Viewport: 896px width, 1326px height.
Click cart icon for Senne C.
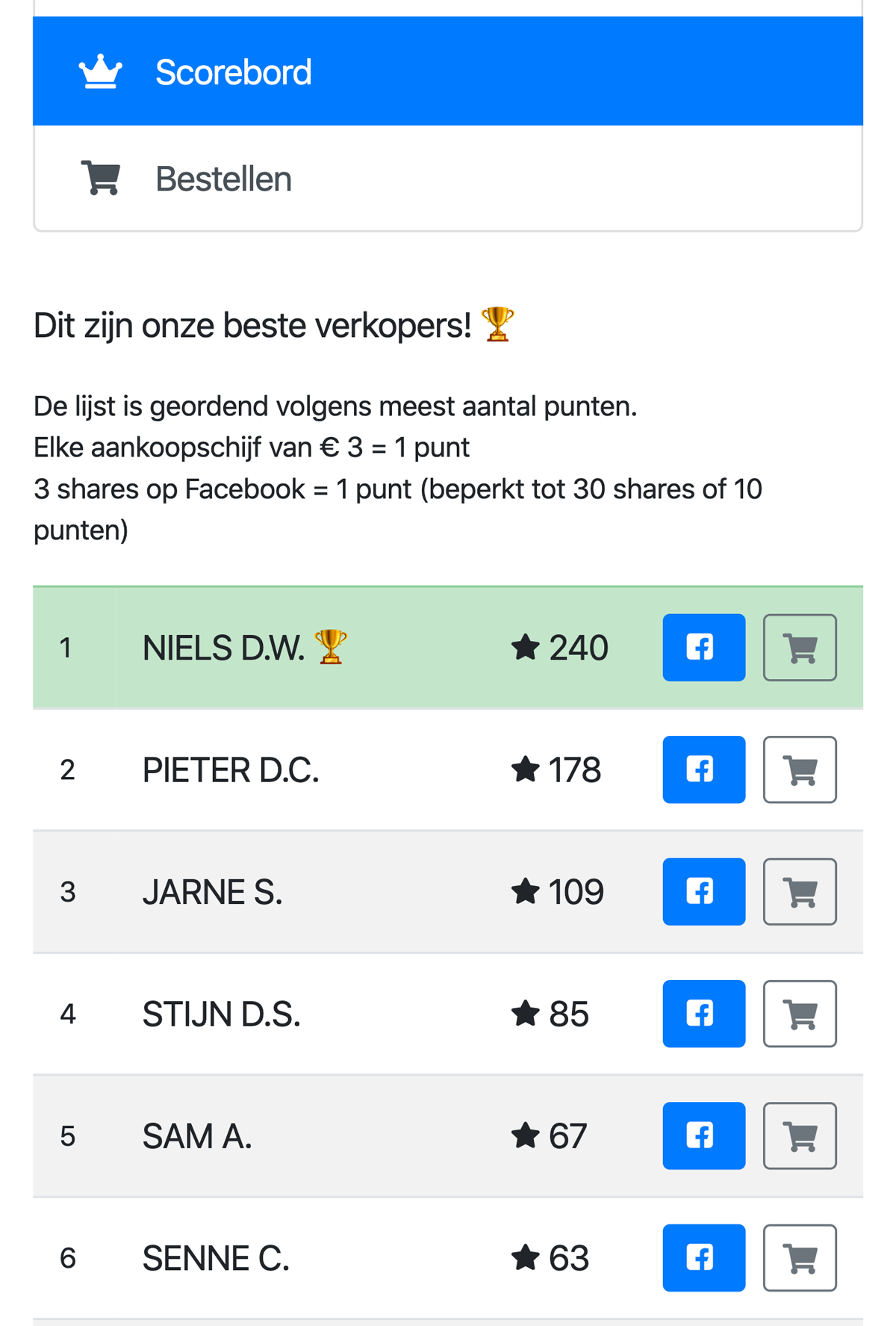[800, 1258]
